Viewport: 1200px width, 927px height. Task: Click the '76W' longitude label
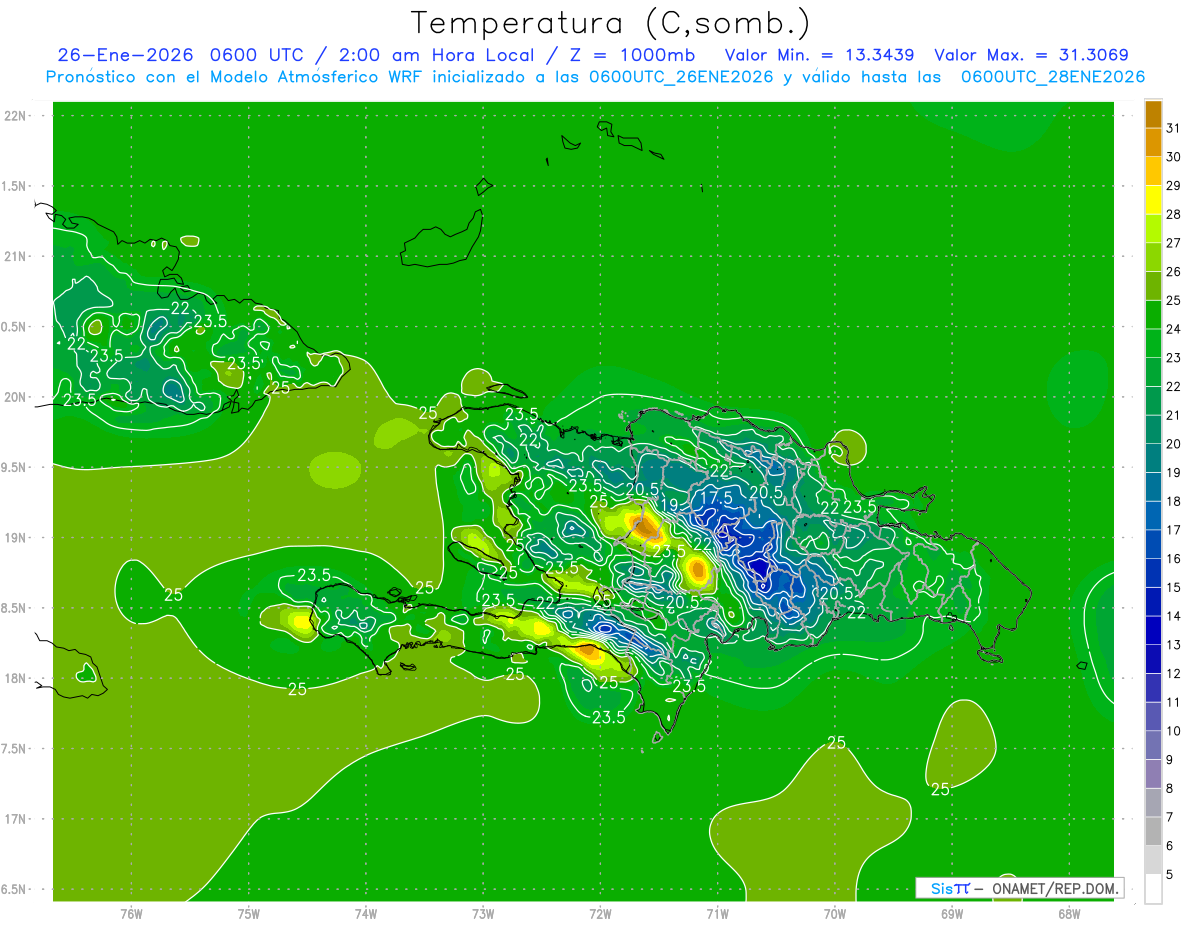click(x=131, y=913)
